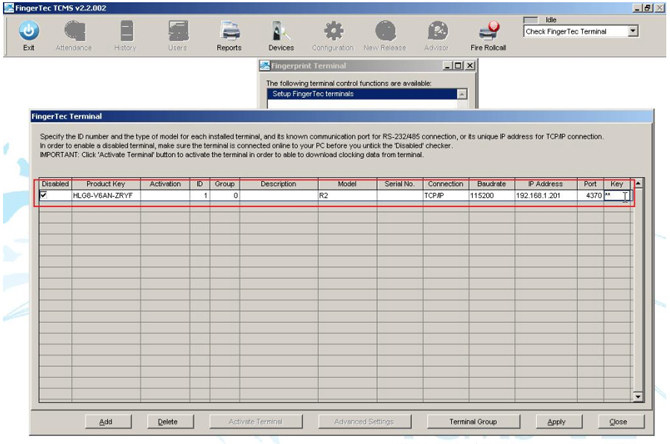The image size is (670, 444).
Task: Select the IP Address cell 192.168.1.201
Action: (546, 196)
